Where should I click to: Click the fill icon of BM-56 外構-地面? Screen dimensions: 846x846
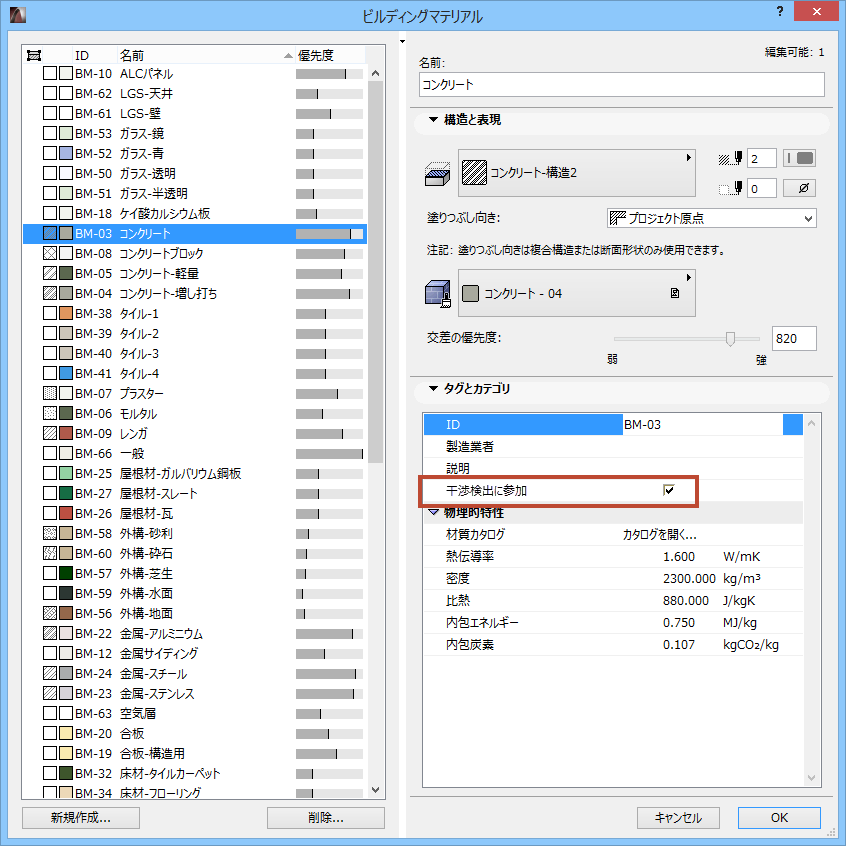pos(50,613)
